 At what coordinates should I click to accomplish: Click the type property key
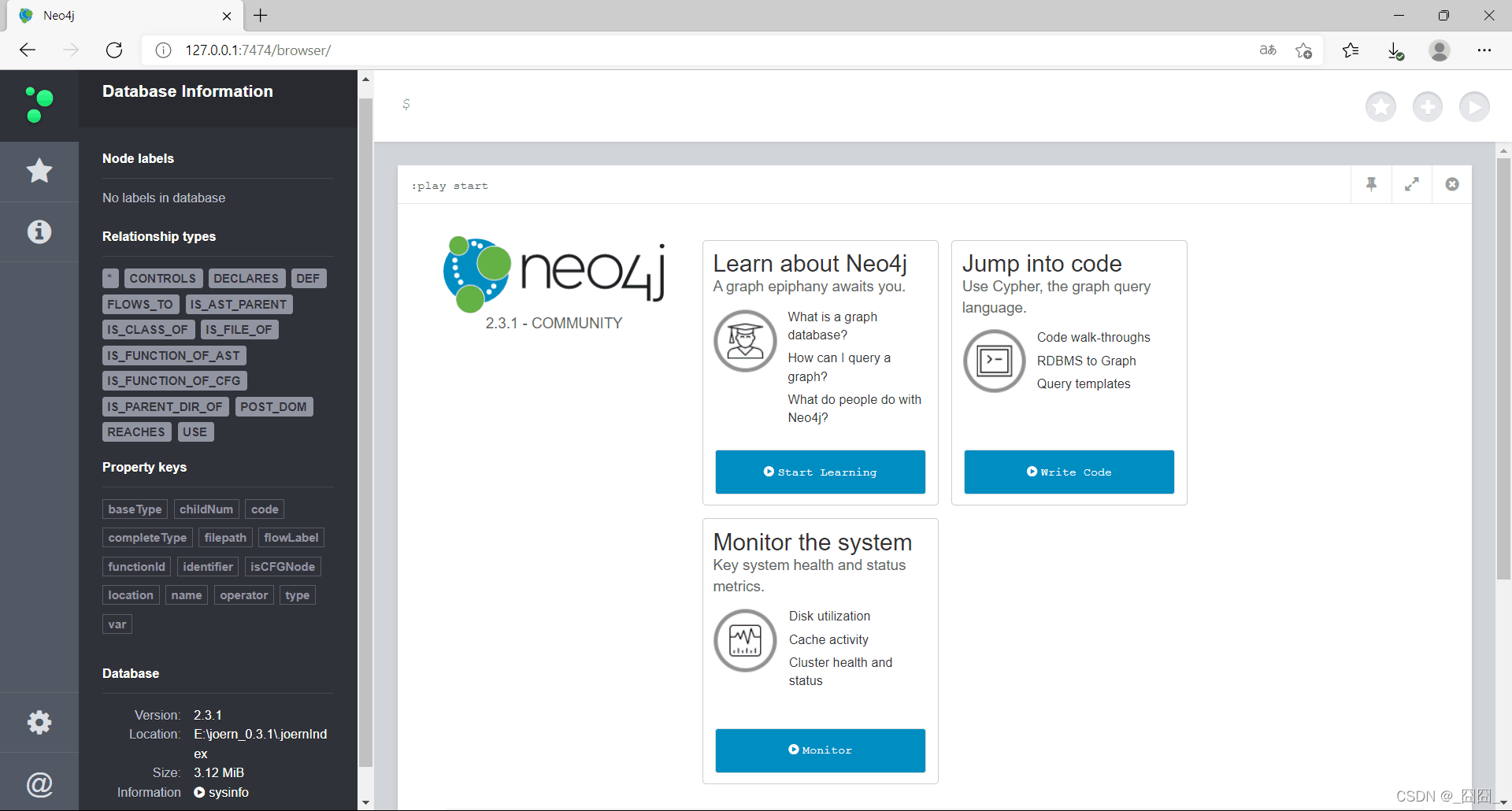point(298,595)
